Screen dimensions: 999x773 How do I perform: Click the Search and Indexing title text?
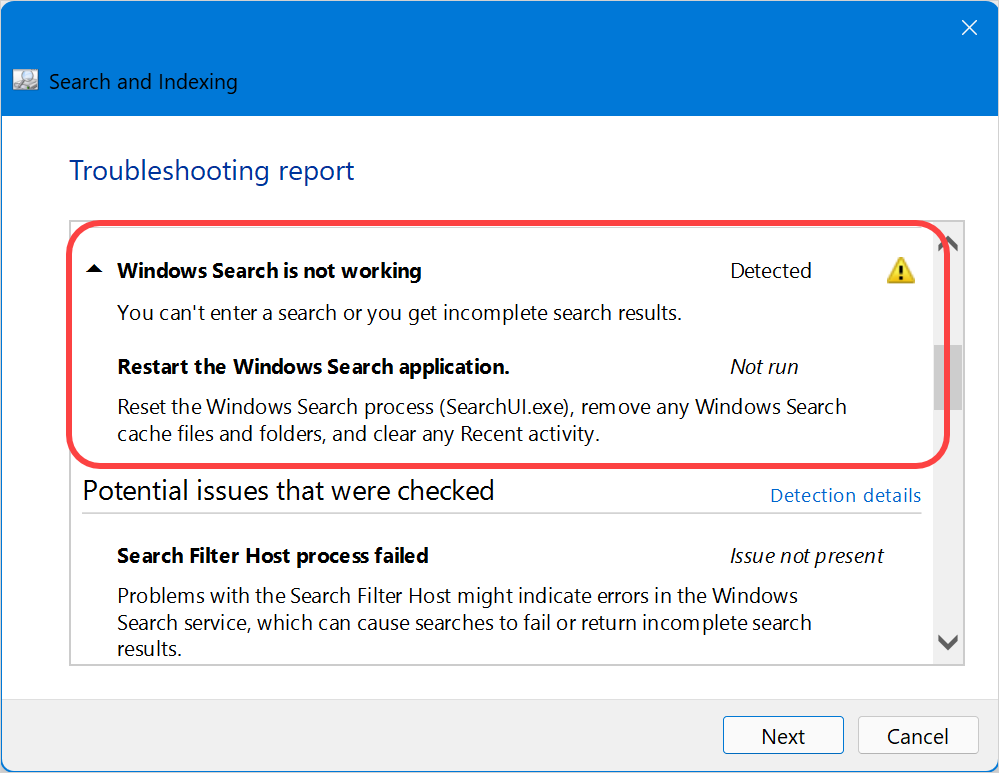pyautogui.click(x=143, y=82)
